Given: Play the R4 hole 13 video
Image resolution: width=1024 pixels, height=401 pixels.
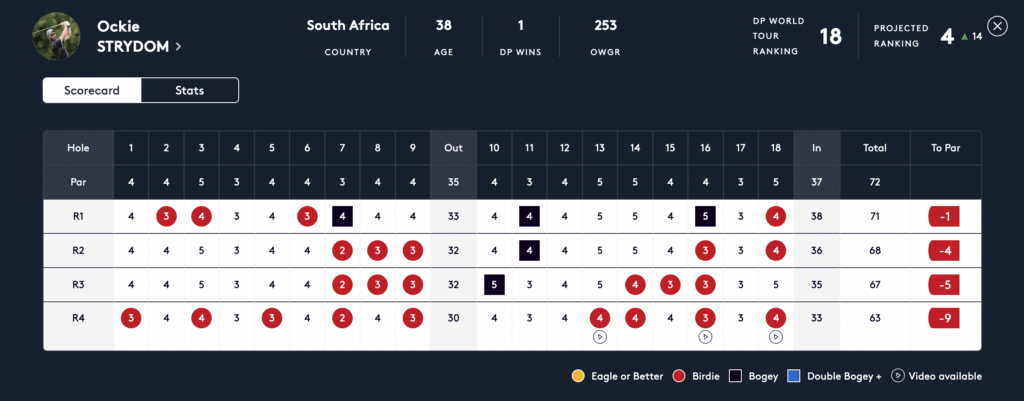Looking at the screenshot, I should point(600,337).
